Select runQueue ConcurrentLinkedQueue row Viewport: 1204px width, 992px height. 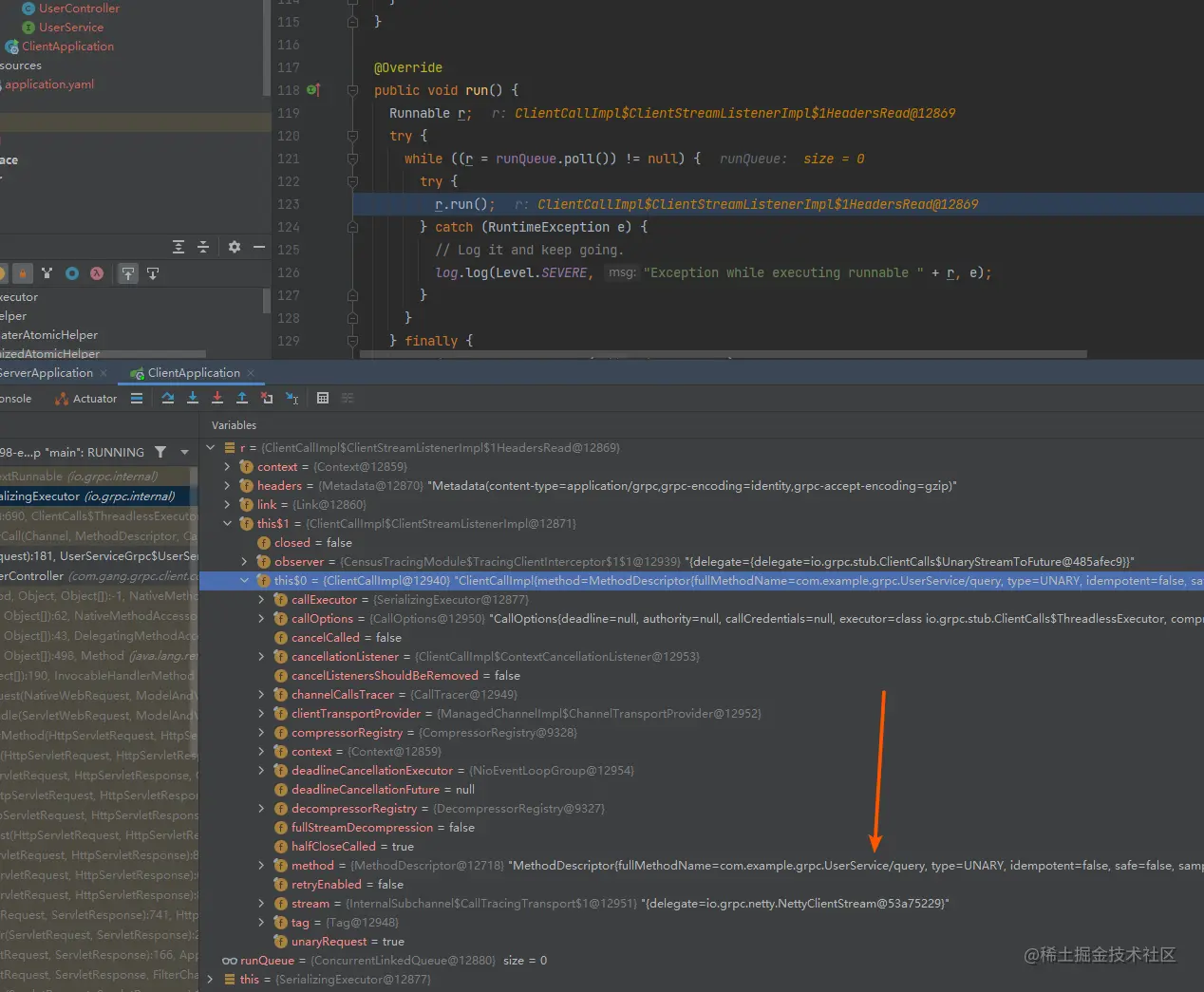point(701,961)
